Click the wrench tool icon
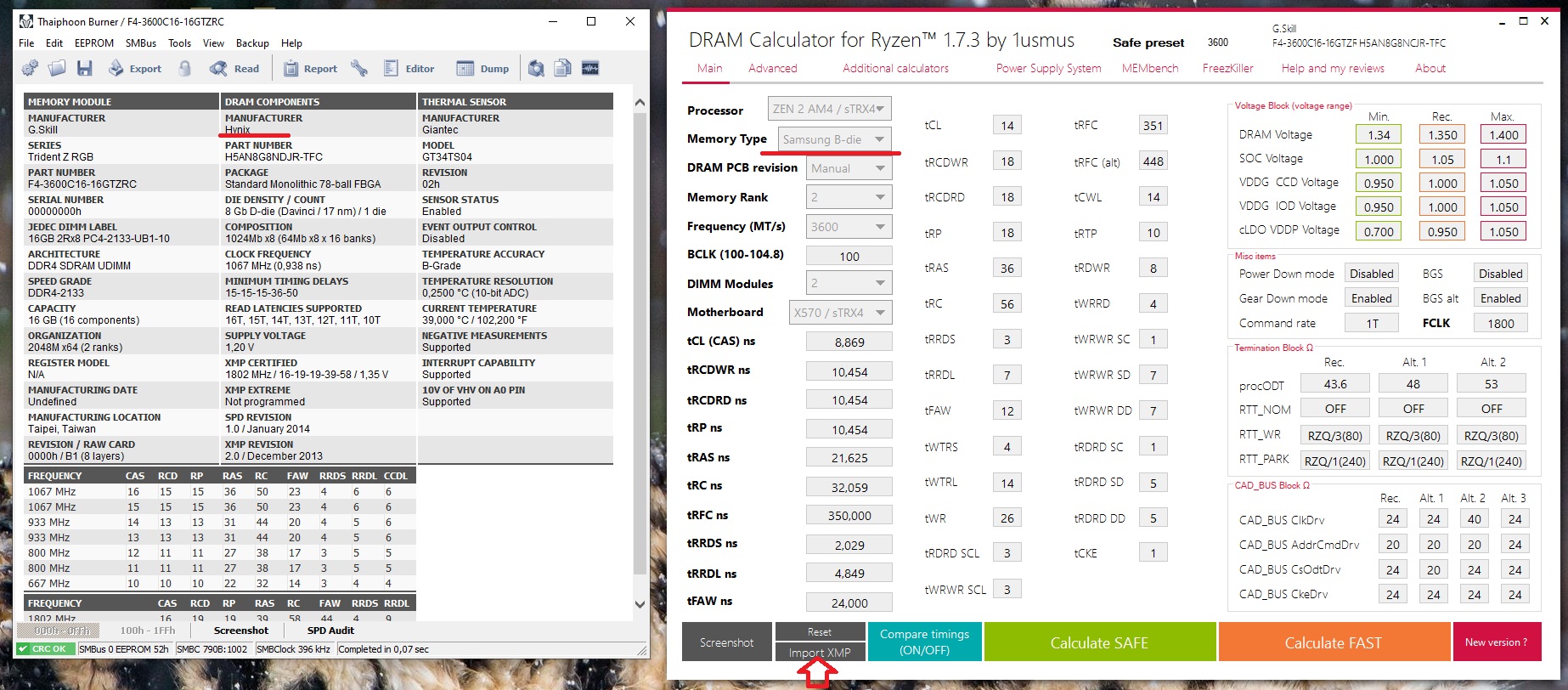The image size is (1568, 690). click(x=359, y=69)
